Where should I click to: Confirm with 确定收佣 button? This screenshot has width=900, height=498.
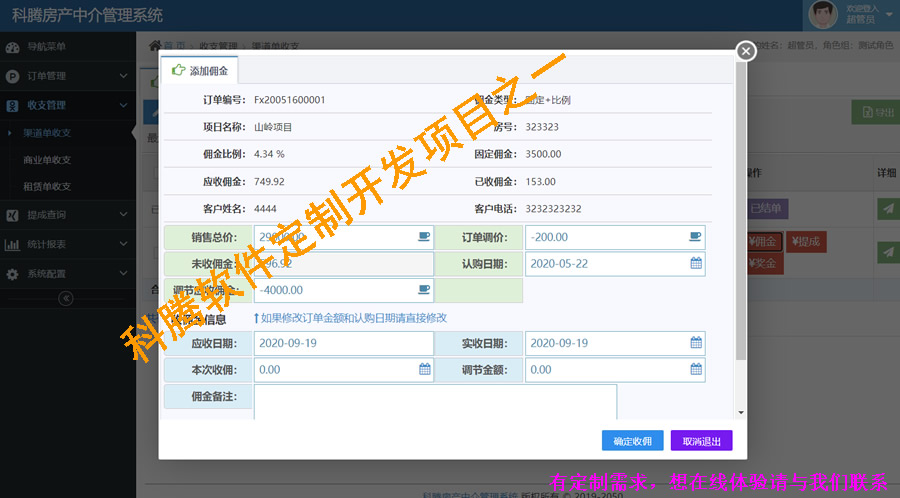(633, 441)
